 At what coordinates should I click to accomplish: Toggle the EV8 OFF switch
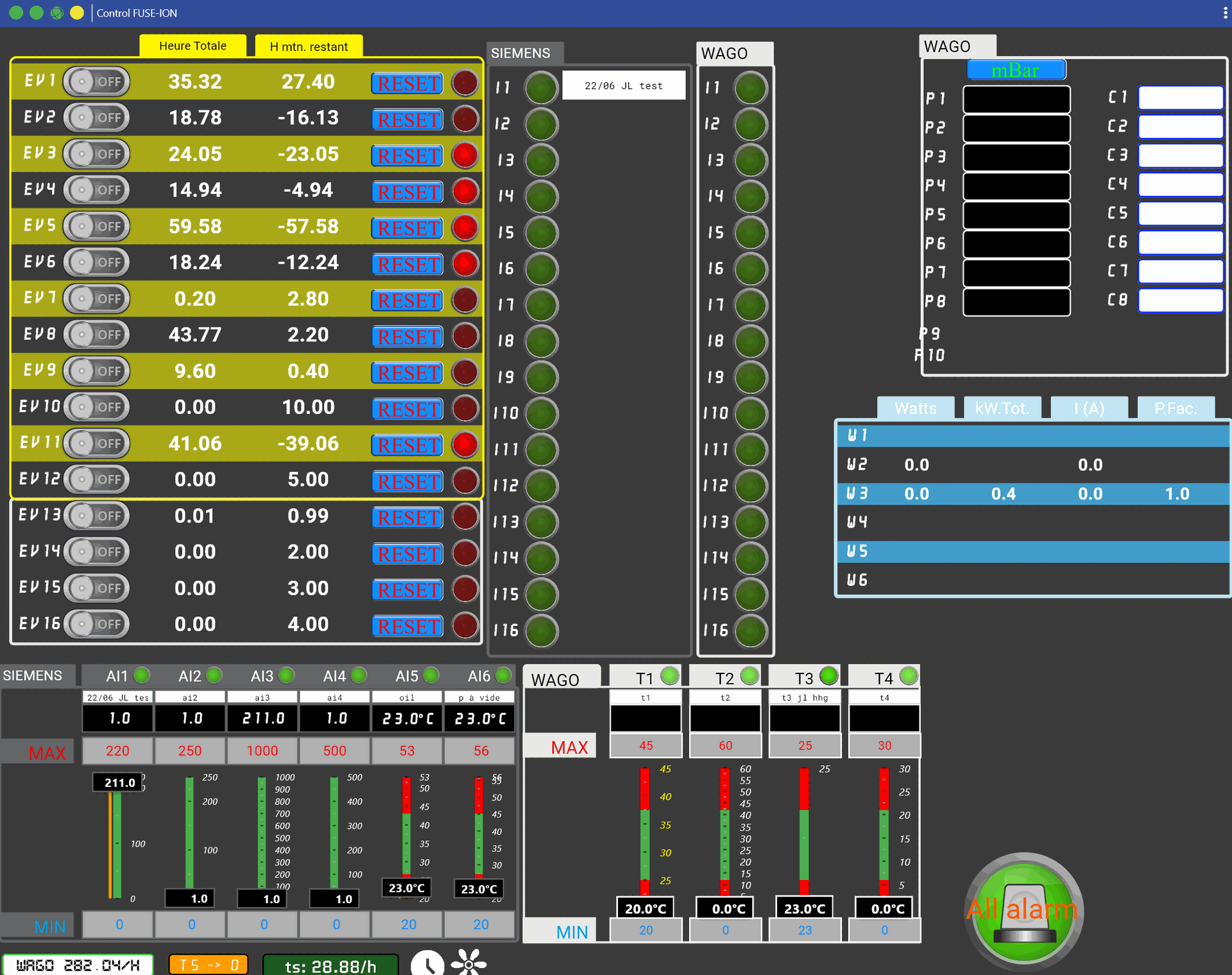(x=96, y=334)
